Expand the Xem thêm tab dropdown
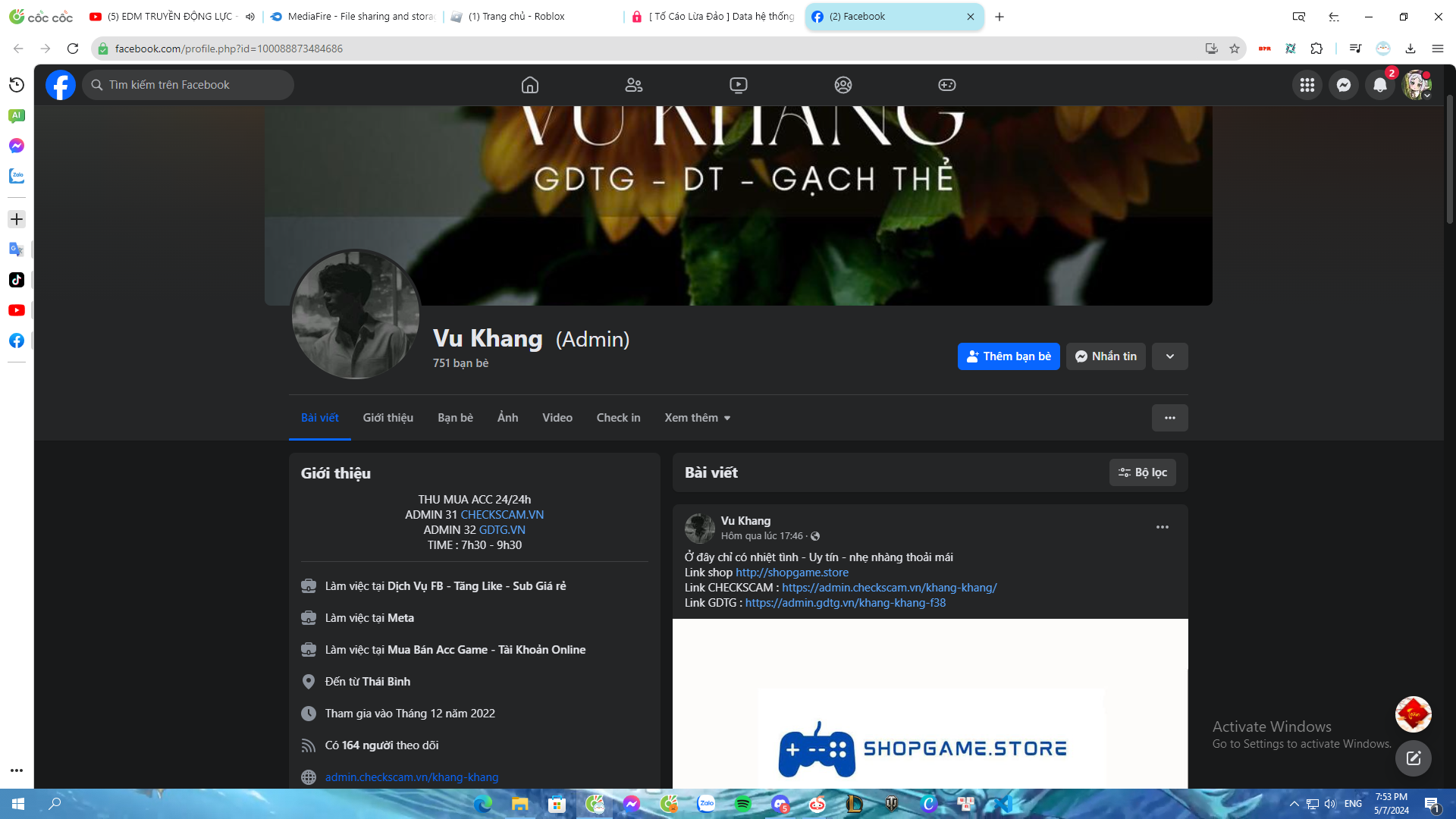Viewport: 1456px width, 819px height. point(698,418)
